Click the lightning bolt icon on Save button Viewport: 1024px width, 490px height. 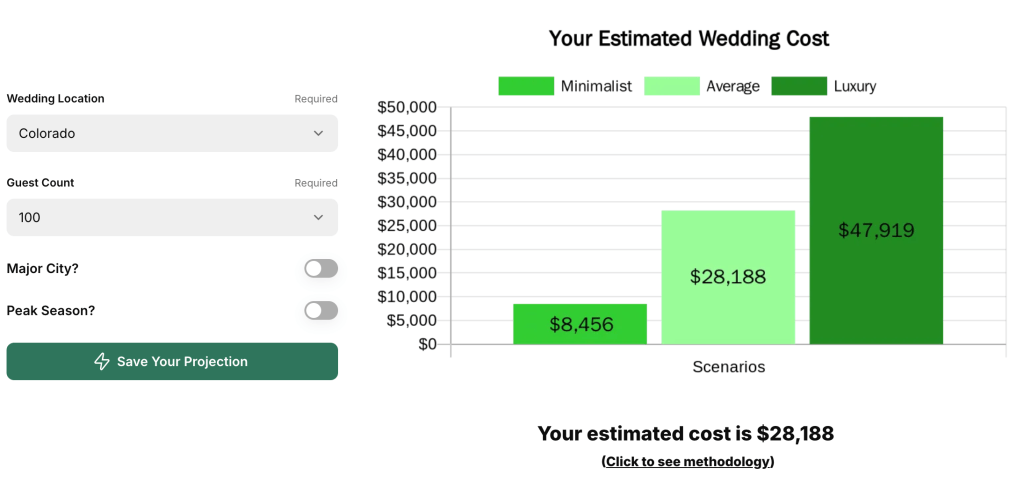pyautogui.click(x=102, y=362)
